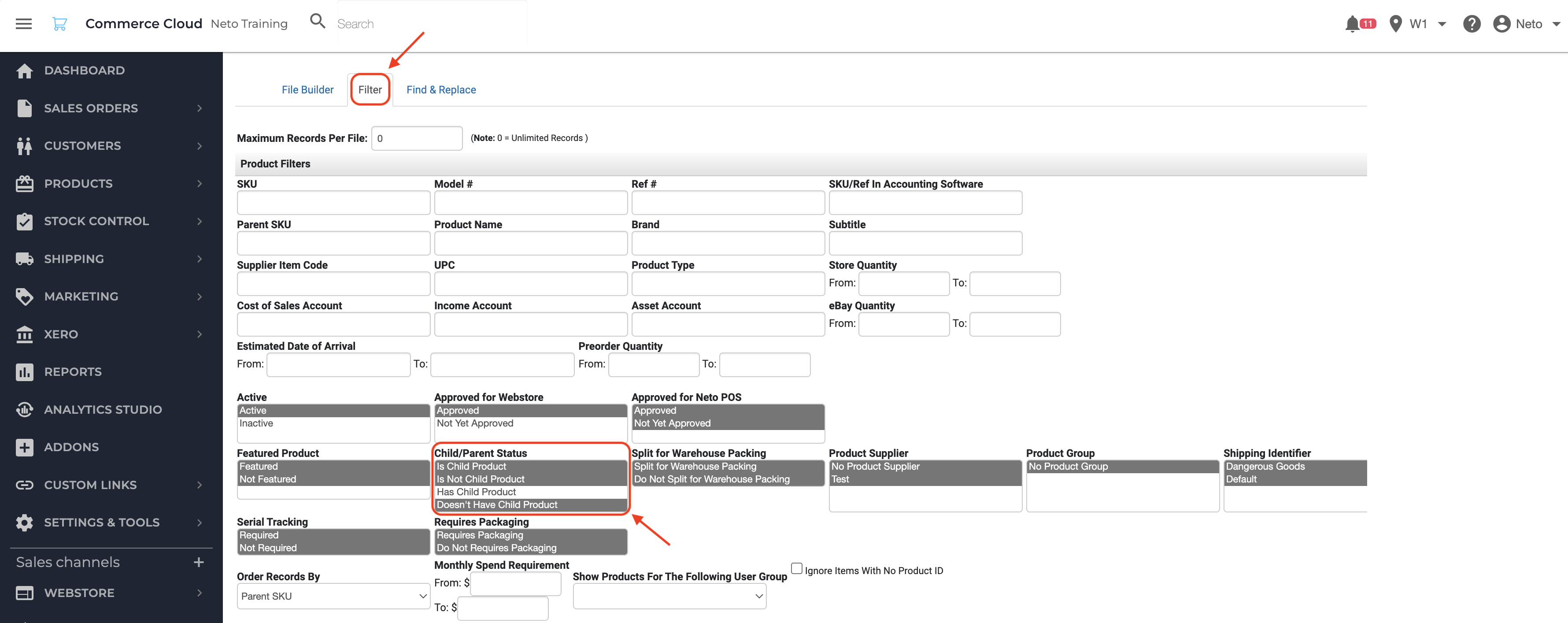
Task: Switch to the File Builder tab
Action: coord(307,90)
